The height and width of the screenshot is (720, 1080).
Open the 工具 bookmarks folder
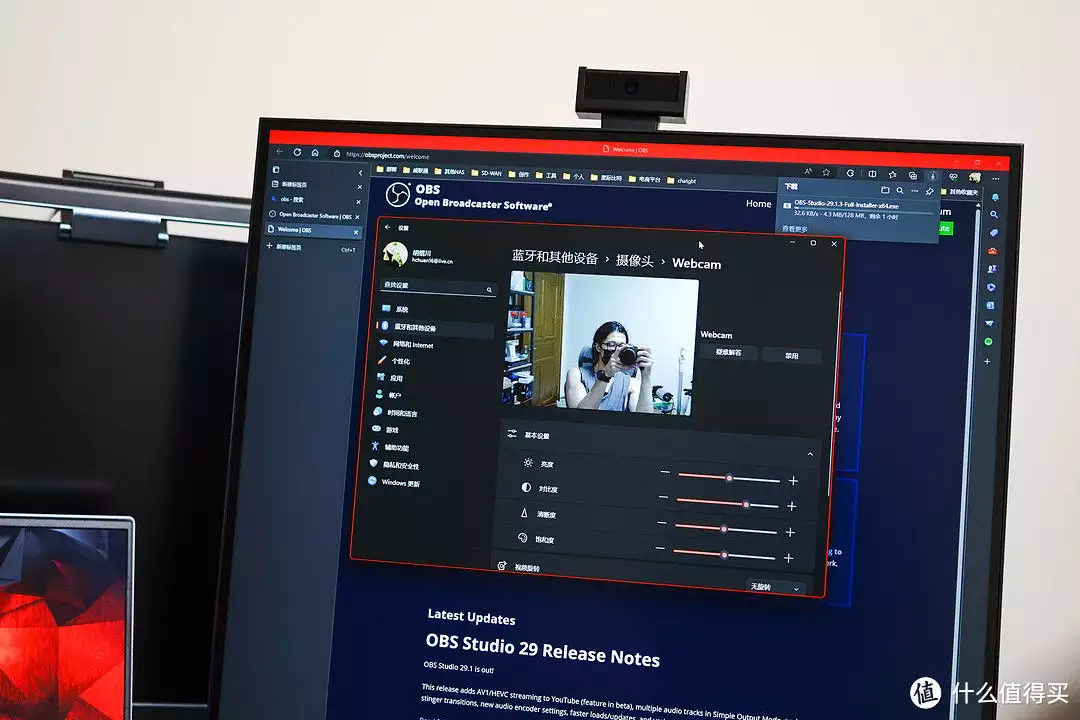coord(546,175)
